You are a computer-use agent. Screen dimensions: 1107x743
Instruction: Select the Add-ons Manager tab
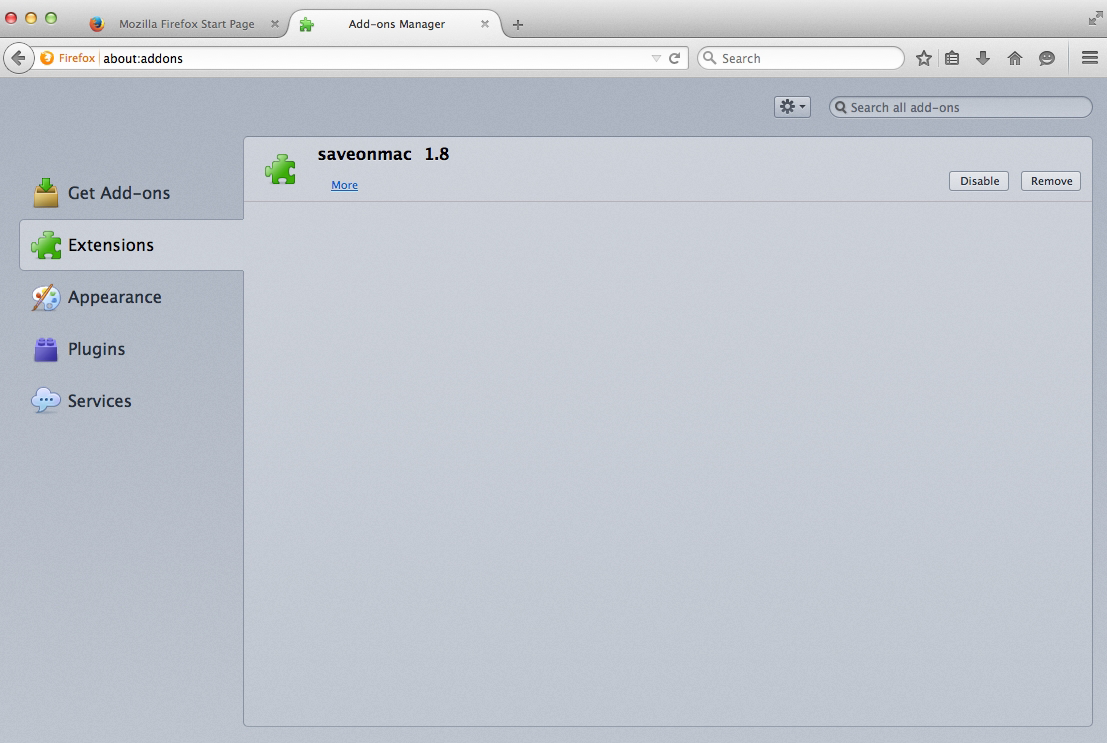point(395,24)
